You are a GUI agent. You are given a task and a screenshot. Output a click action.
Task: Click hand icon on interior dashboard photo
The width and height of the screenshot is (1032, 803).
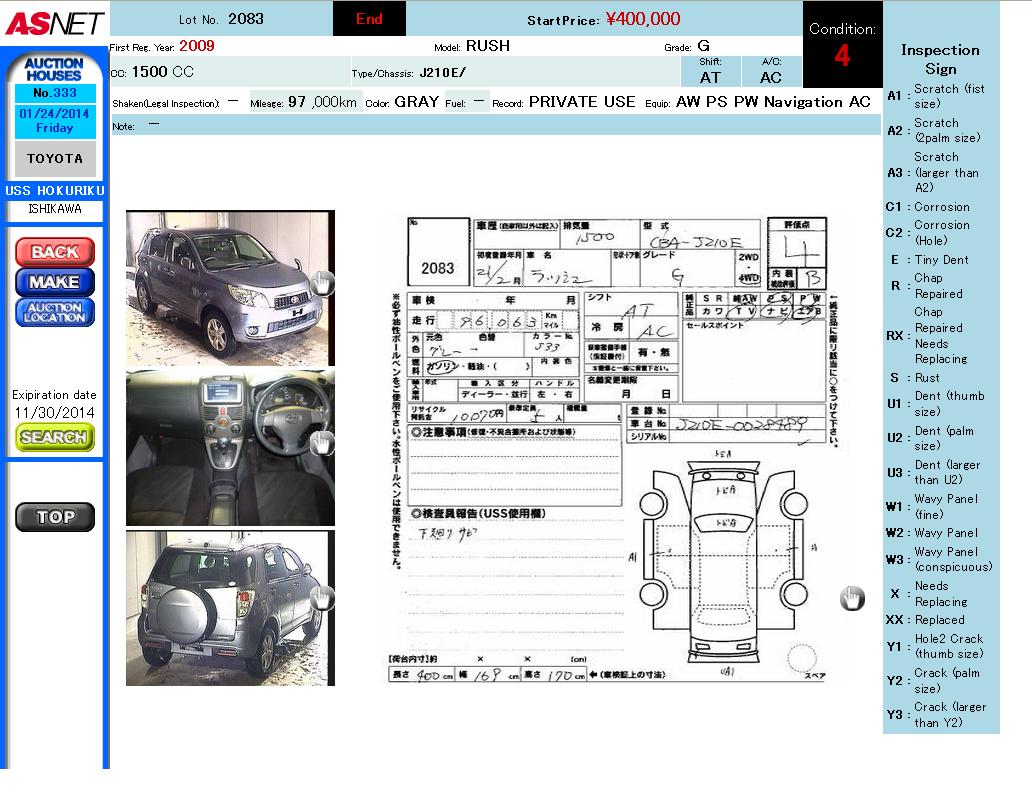pos(321,443)
